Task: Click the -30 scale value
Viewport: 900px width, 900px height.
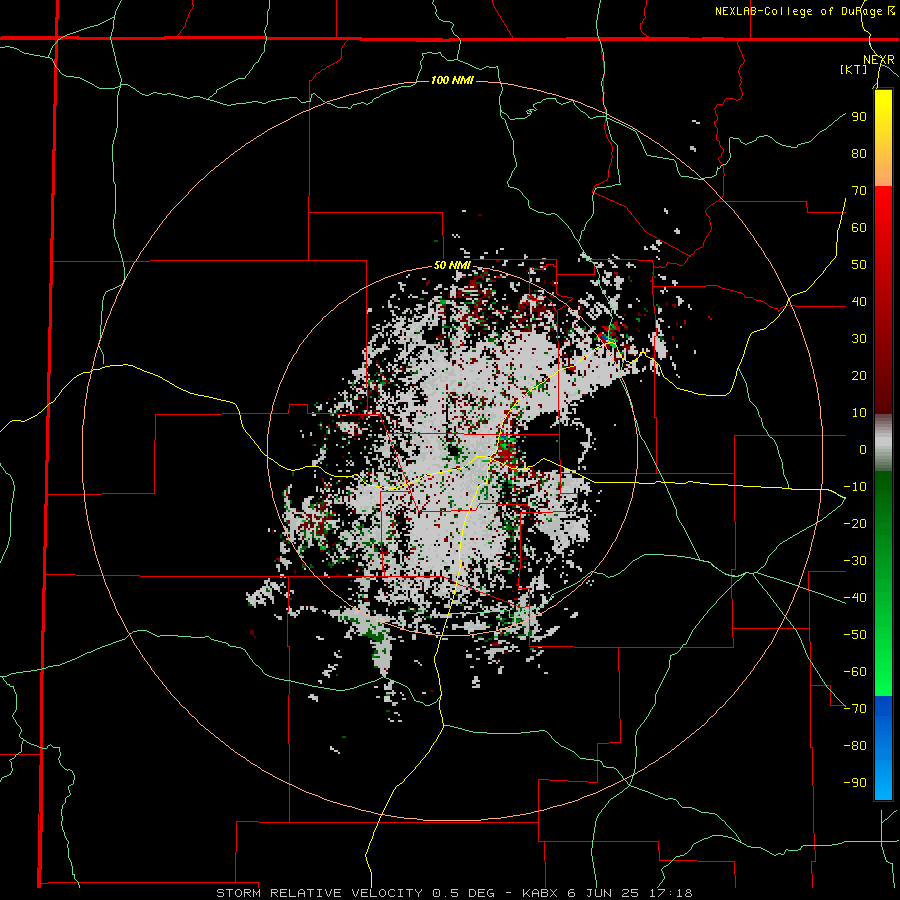Action: (855, 561)
